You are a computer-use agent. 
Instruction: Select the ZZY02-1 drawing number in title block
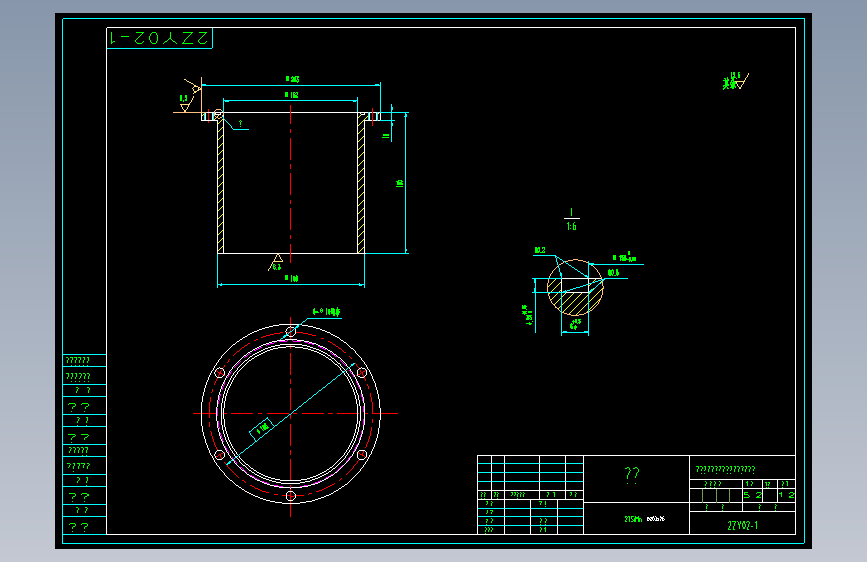coord(743,525)
